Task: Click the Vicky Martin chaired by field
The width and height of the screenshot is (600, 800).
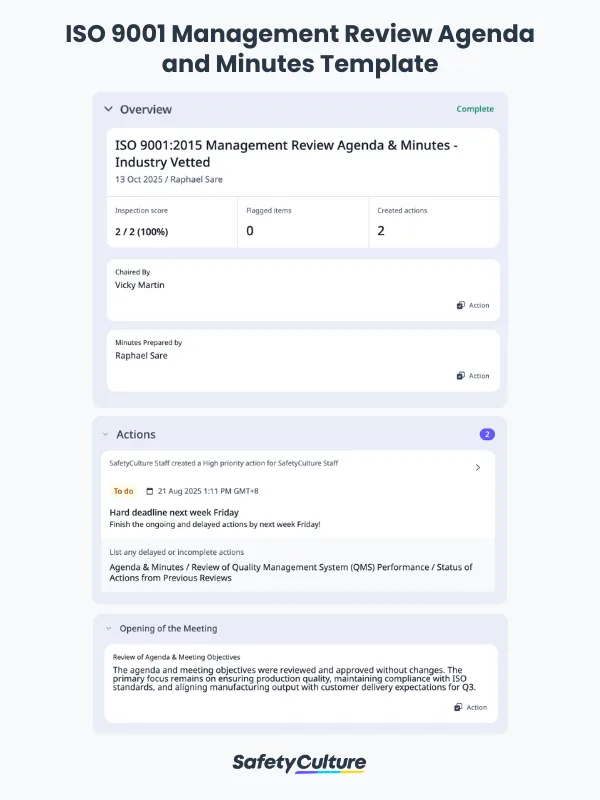Action: pos(140,285)
